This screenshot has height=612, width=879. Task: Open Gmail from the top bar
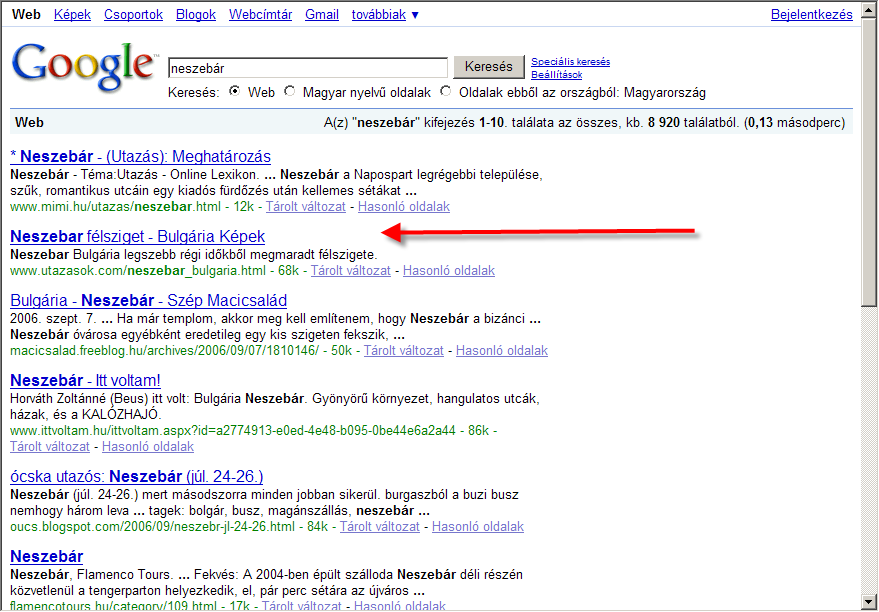click(322, 15)
